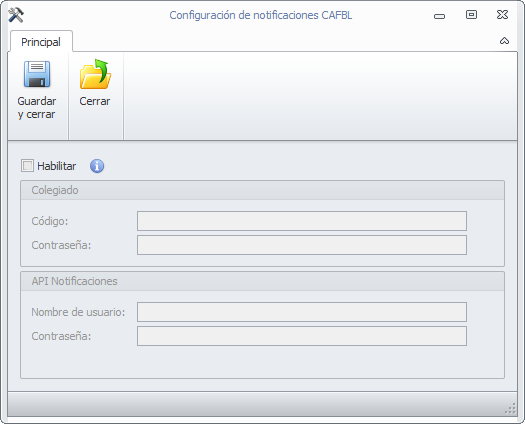Click the blue information icon beside Habilitar
Viewport: 525px width, 424px height.
click(97, 166)
